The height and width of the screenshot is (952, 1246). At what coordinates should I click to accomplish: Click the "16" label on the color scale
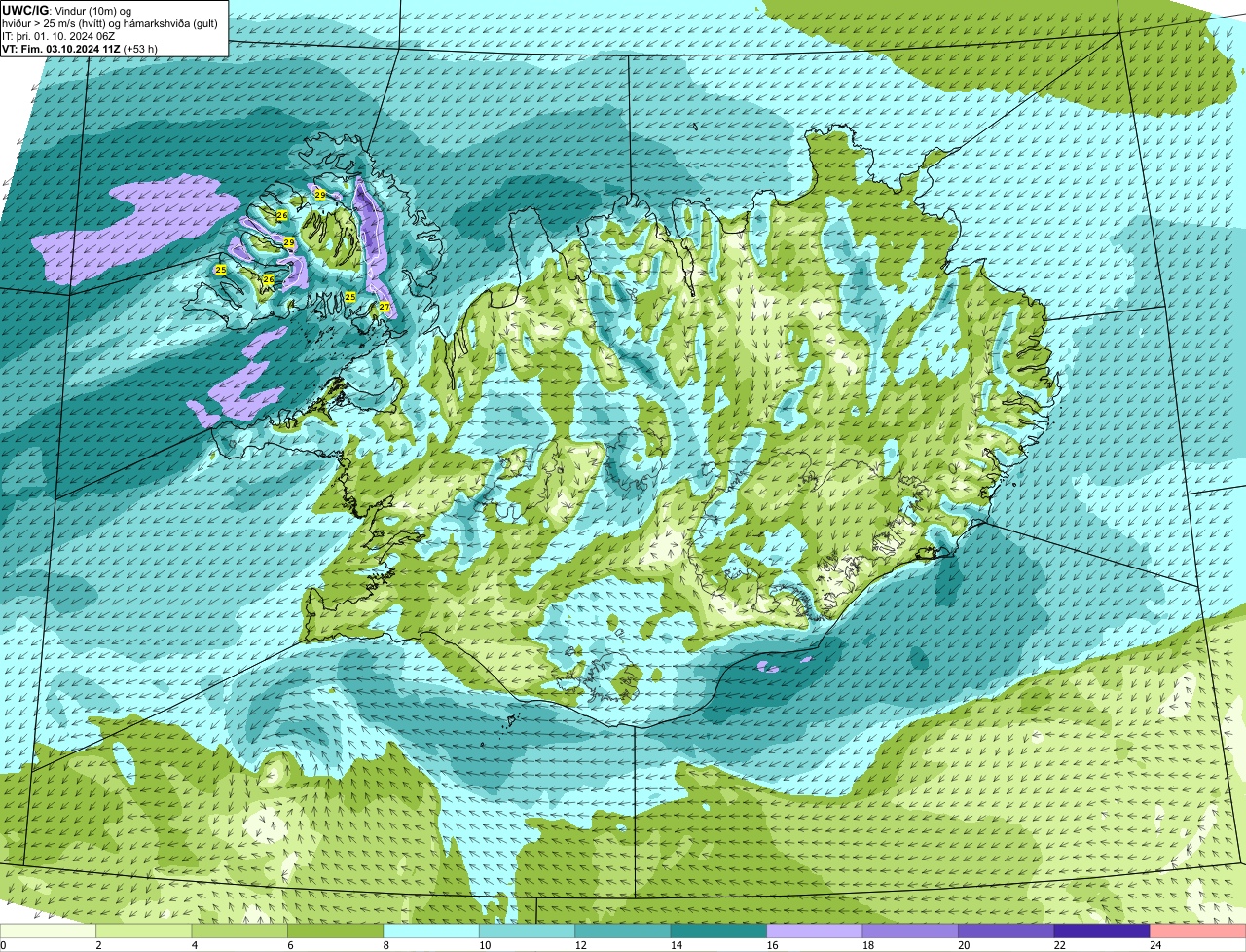click(772, 945)
